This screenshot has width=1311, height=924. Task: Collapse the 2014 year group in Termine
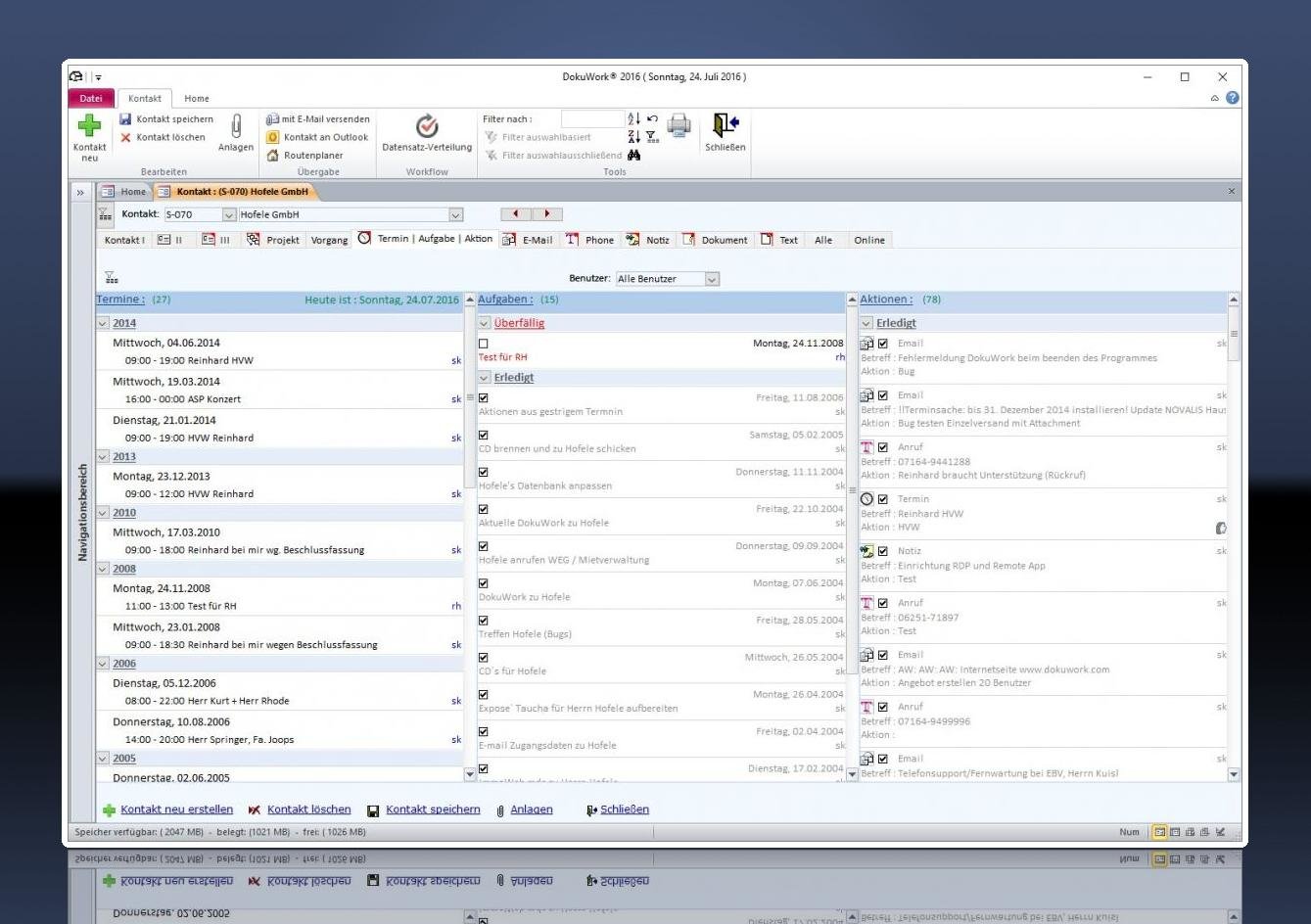tap(103, 323)
